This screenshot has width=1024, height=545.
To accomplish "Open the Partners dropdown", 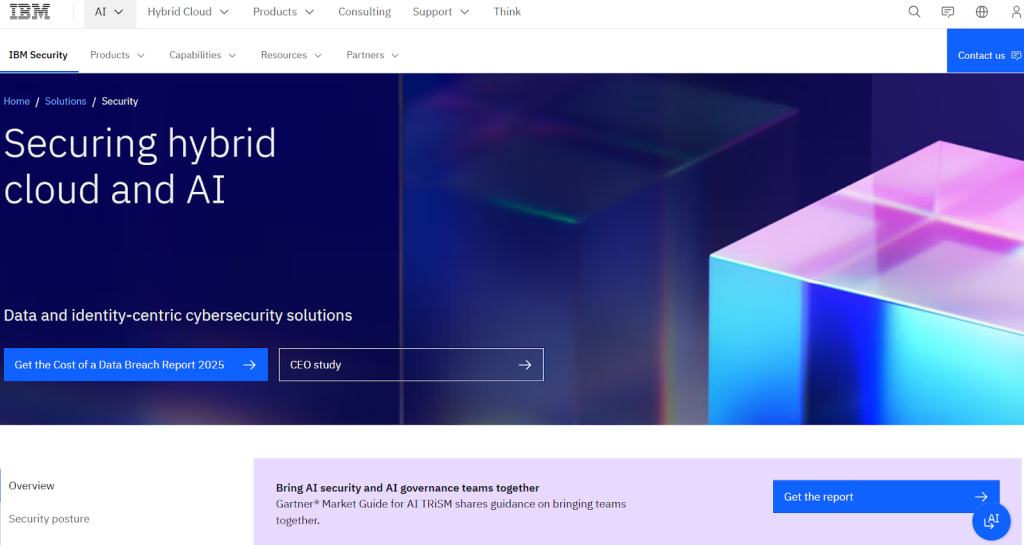I will [372, 55].
